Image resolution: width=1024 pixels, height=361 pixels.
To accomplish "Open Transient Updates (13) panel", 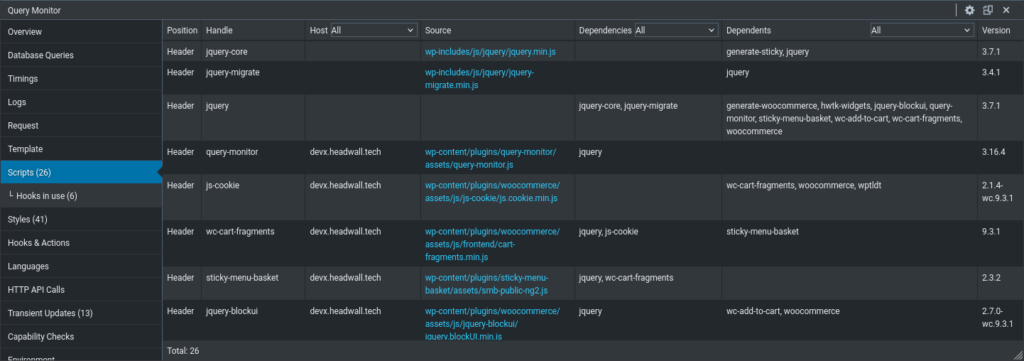I will point(81,313).
